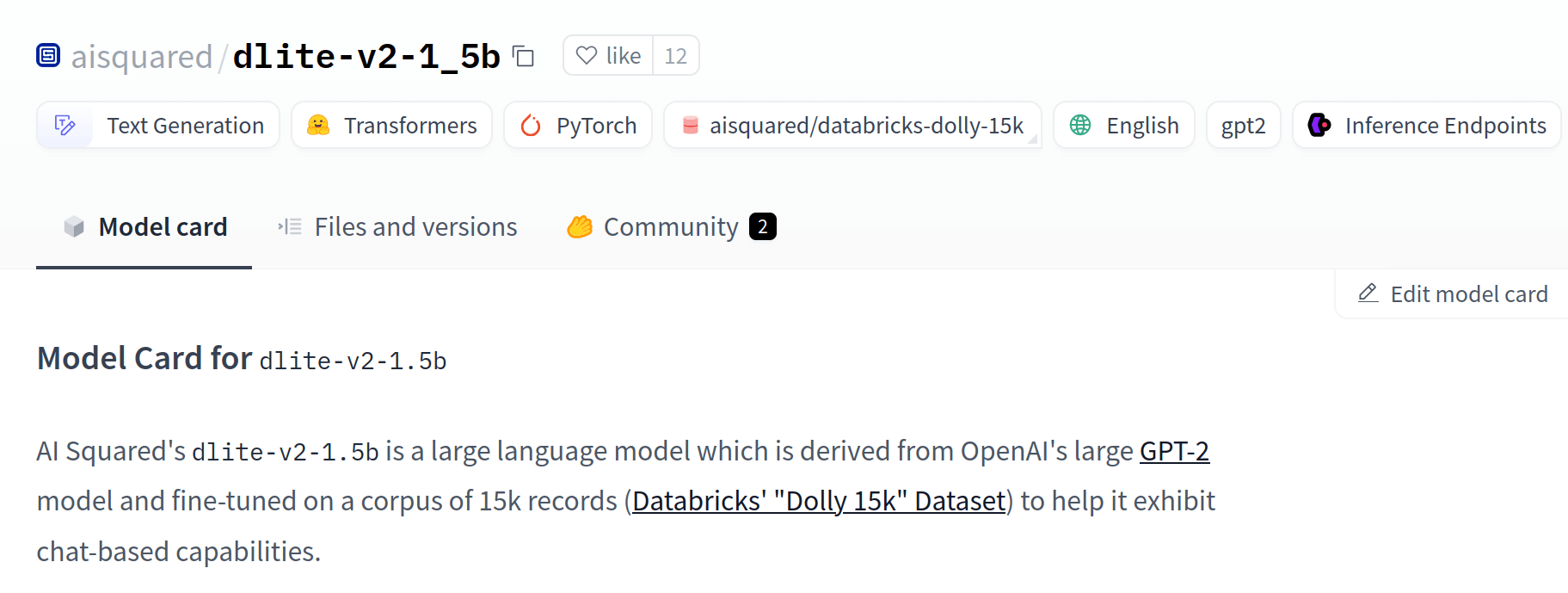Click the Inference Endpoints icon
This screenshot has height=593, width=1568.
pos(1317,126)
